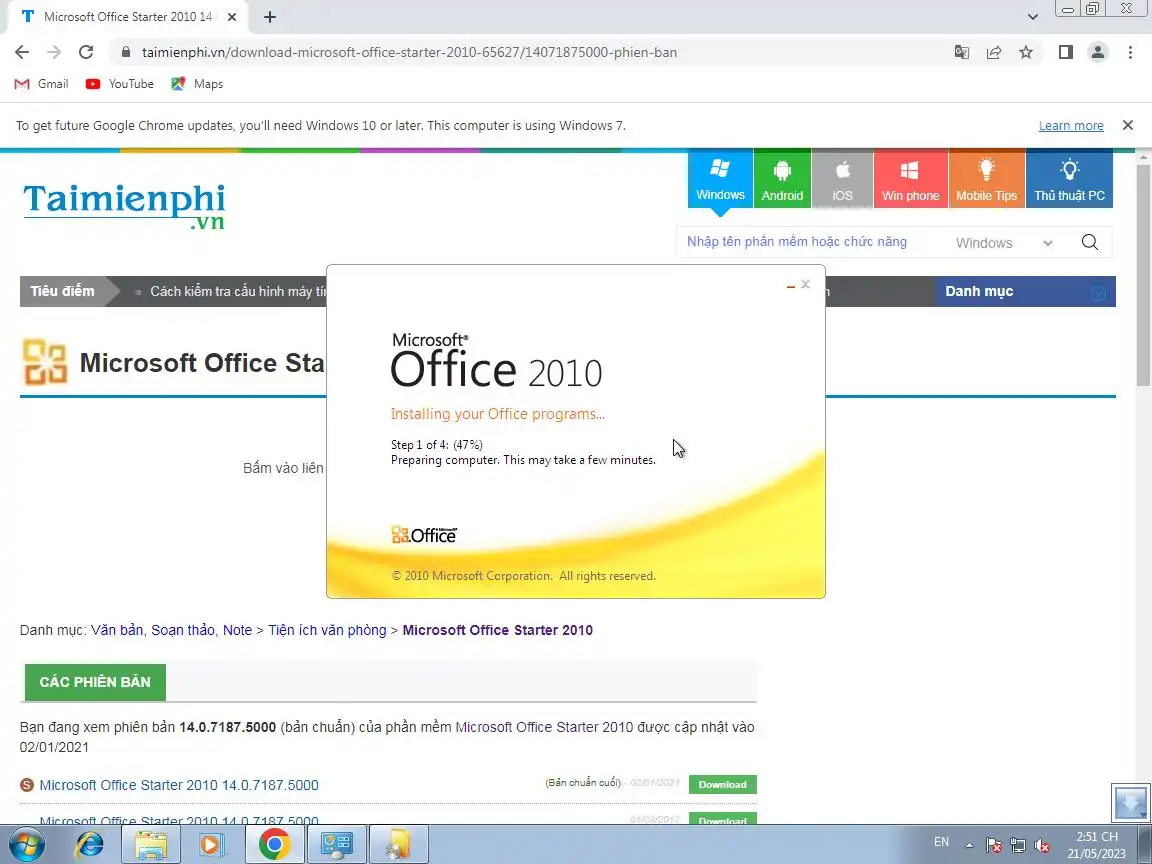Open the YouTube bookmark
Image resolution: width=1152 pixels, height=864 pixels.
(x=120, y=84)
